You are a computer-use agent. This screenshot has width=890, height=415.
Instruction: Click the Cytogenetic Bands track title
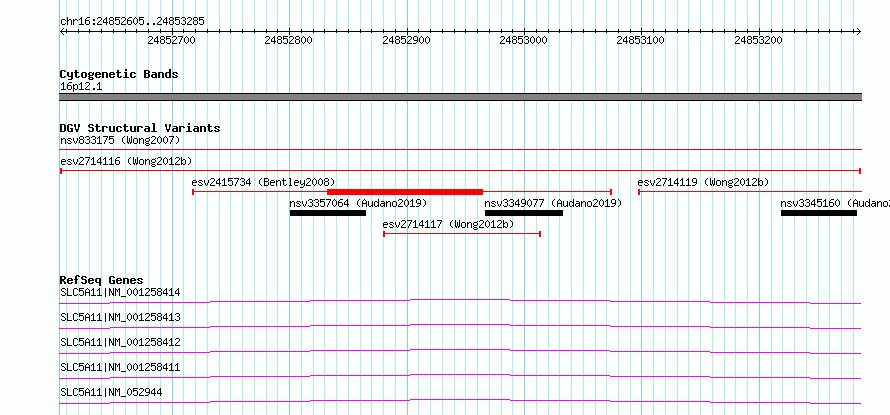click(119, 74)
